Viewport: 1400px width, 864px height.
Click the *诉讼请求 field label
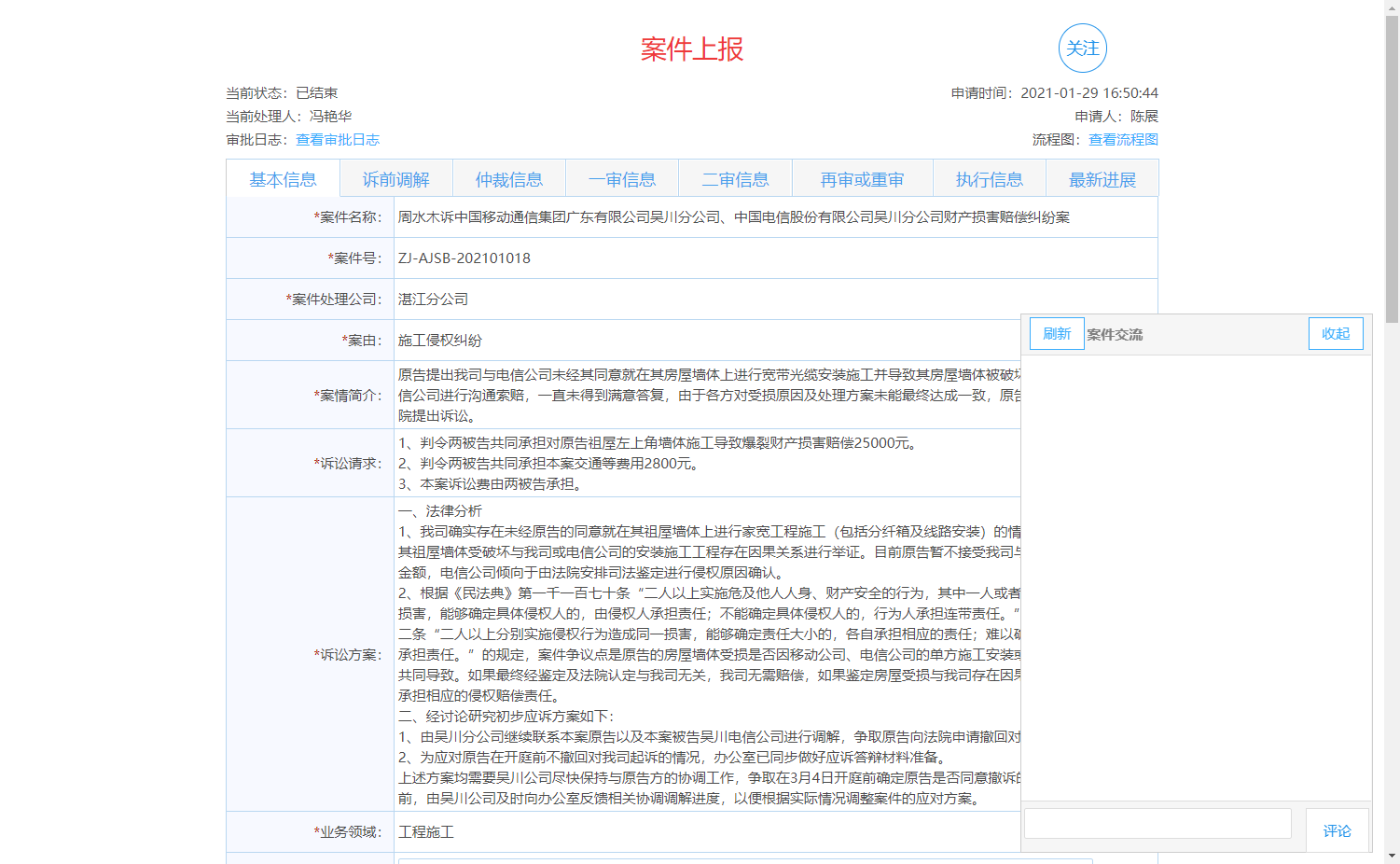coord(348,464)
